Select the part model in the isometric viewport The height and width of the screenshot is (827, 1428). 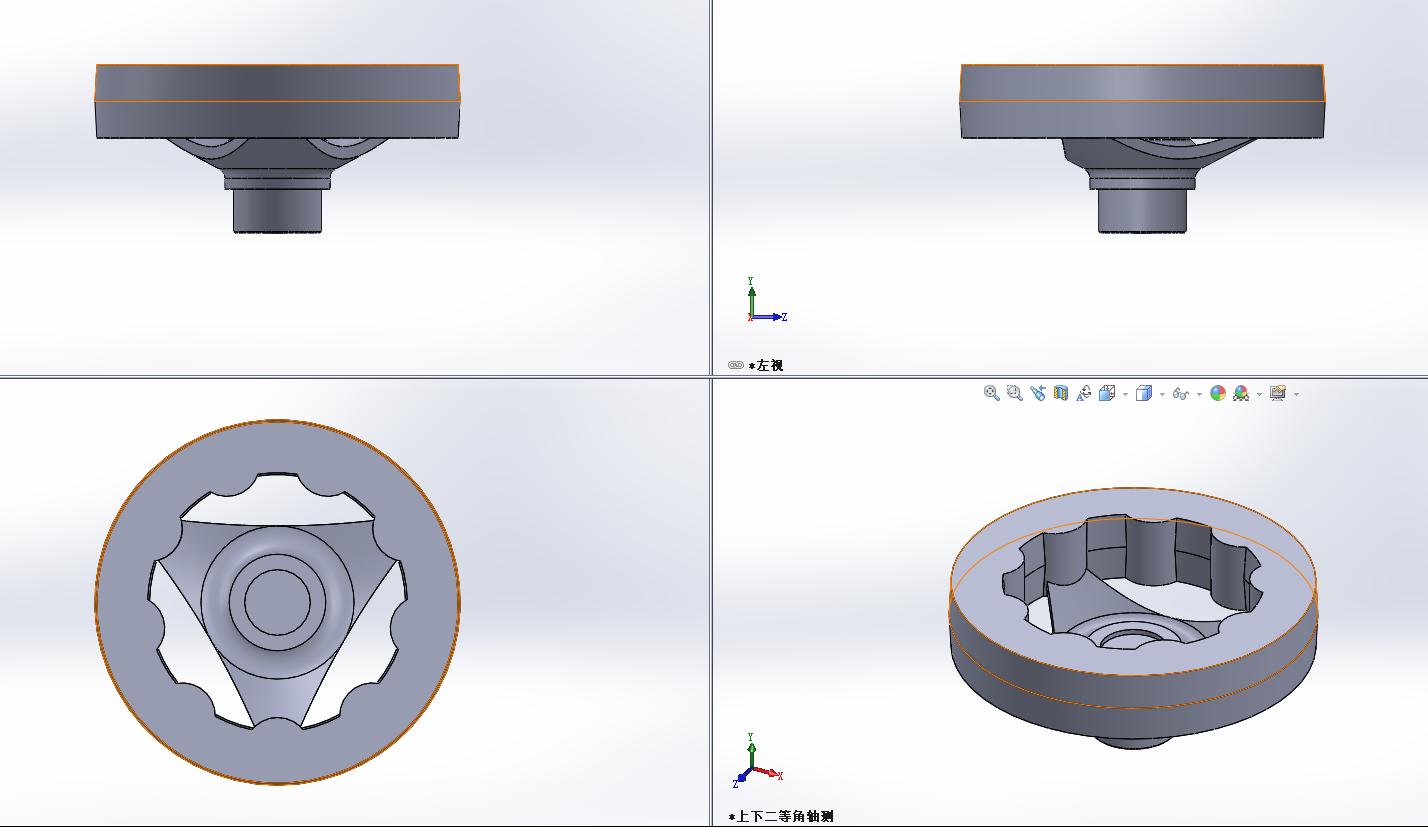[x=1133, y=618]
